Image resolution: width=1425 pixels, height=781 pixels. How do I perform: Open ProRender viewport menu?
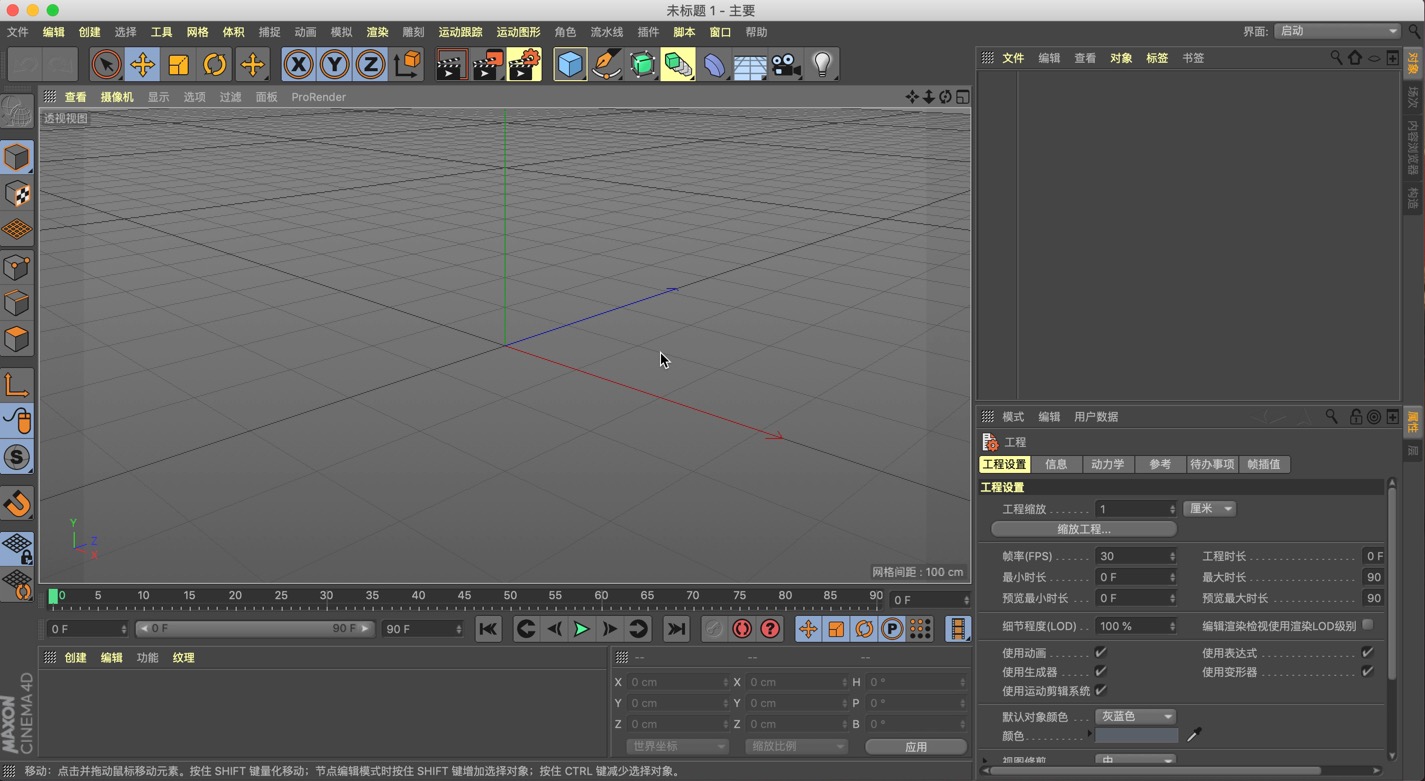coord(318,97)
